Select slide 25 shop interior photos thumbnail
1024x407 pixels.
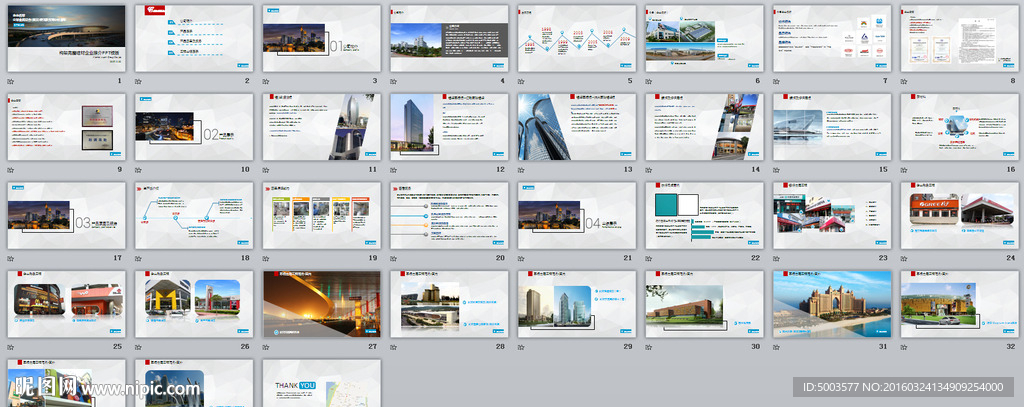point(67,304)
